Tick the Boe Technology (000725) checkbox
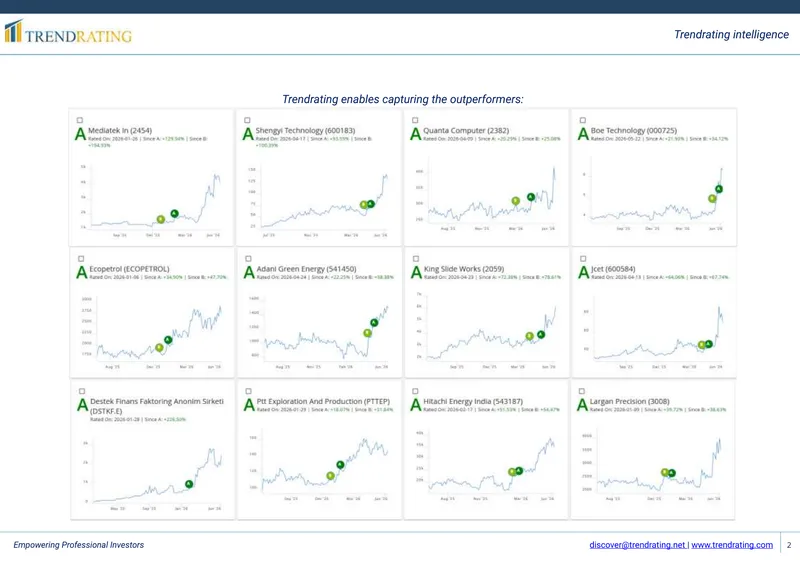The image size is (800, 566). pos(583,120)
